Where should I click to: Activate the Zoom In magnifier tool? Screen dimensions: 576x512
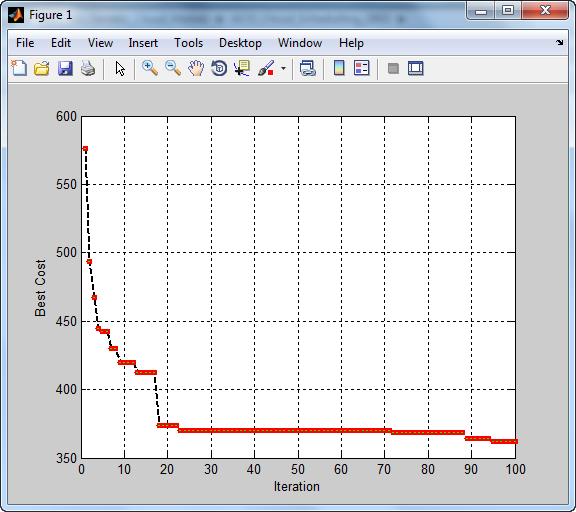[150, 68]
